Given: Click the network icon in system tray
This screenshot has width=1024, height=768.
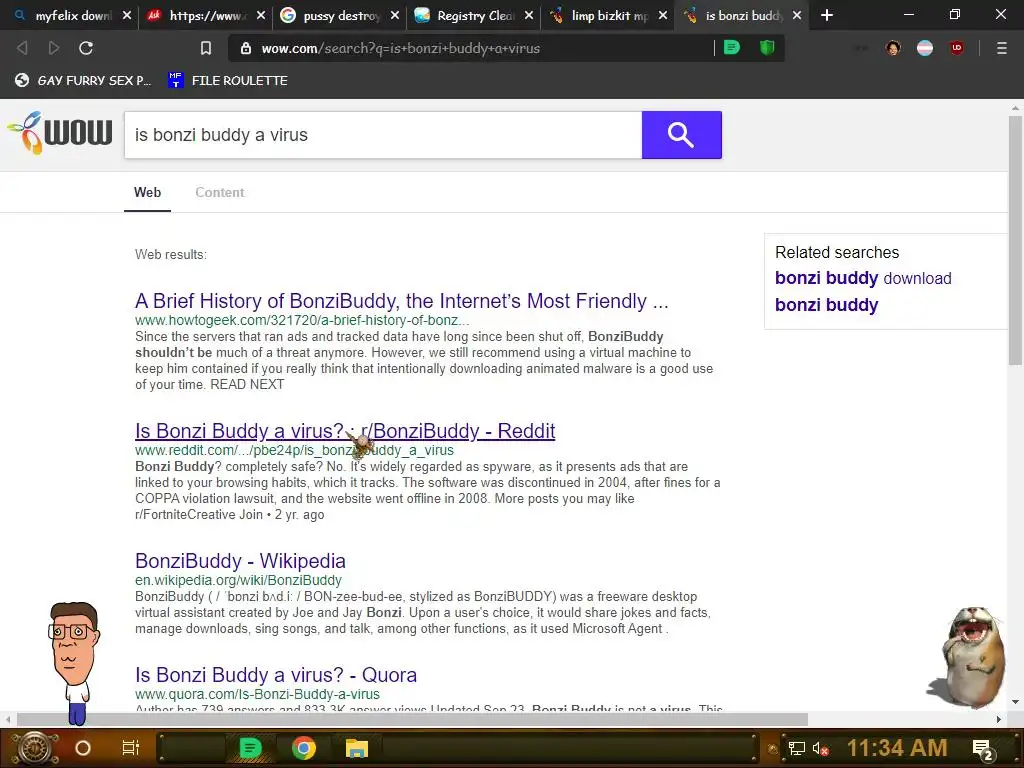Looking at the screenshot, I should coord(796,748).
